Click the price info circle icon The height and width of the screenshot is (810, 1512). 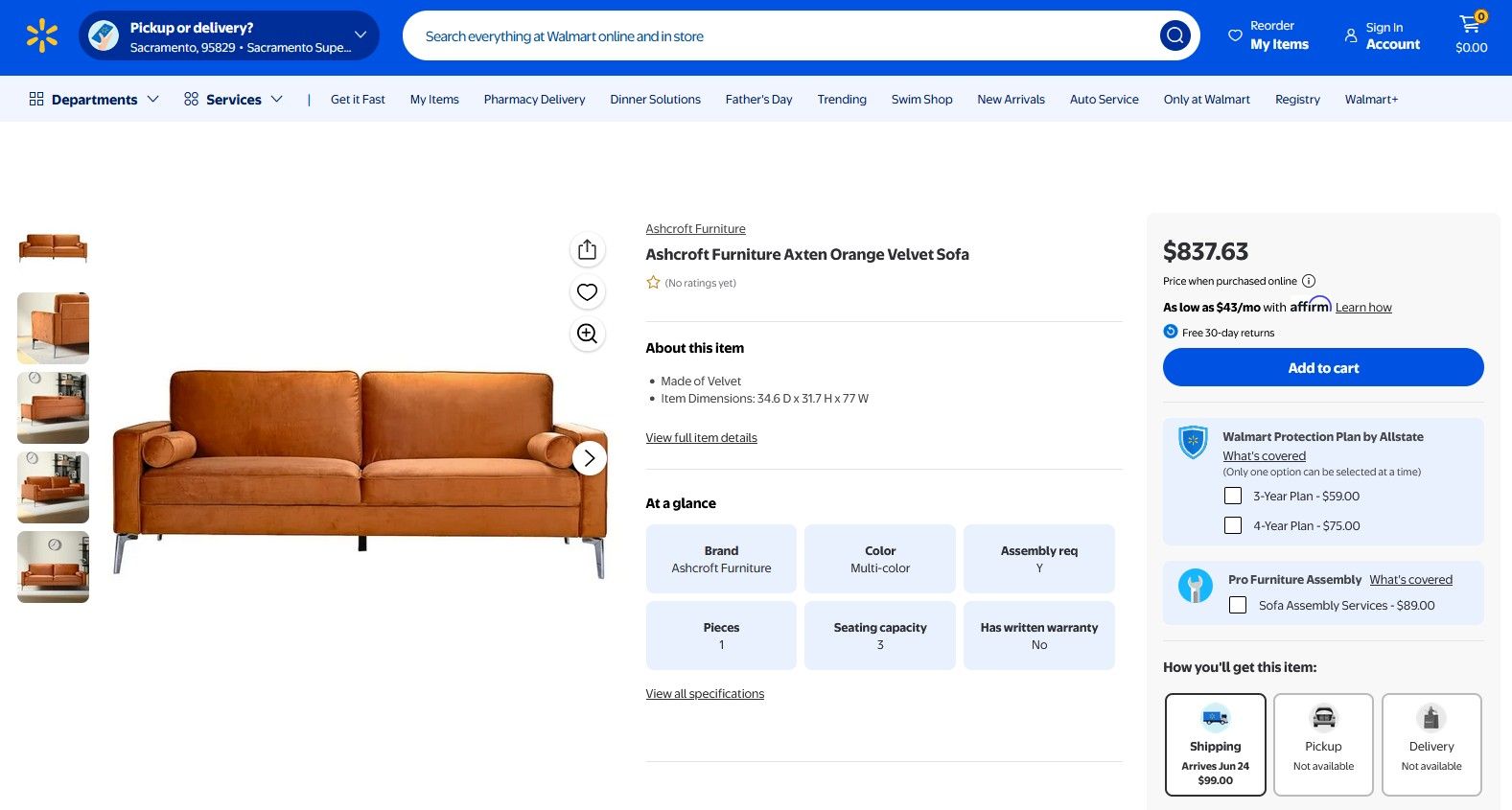1309,281
